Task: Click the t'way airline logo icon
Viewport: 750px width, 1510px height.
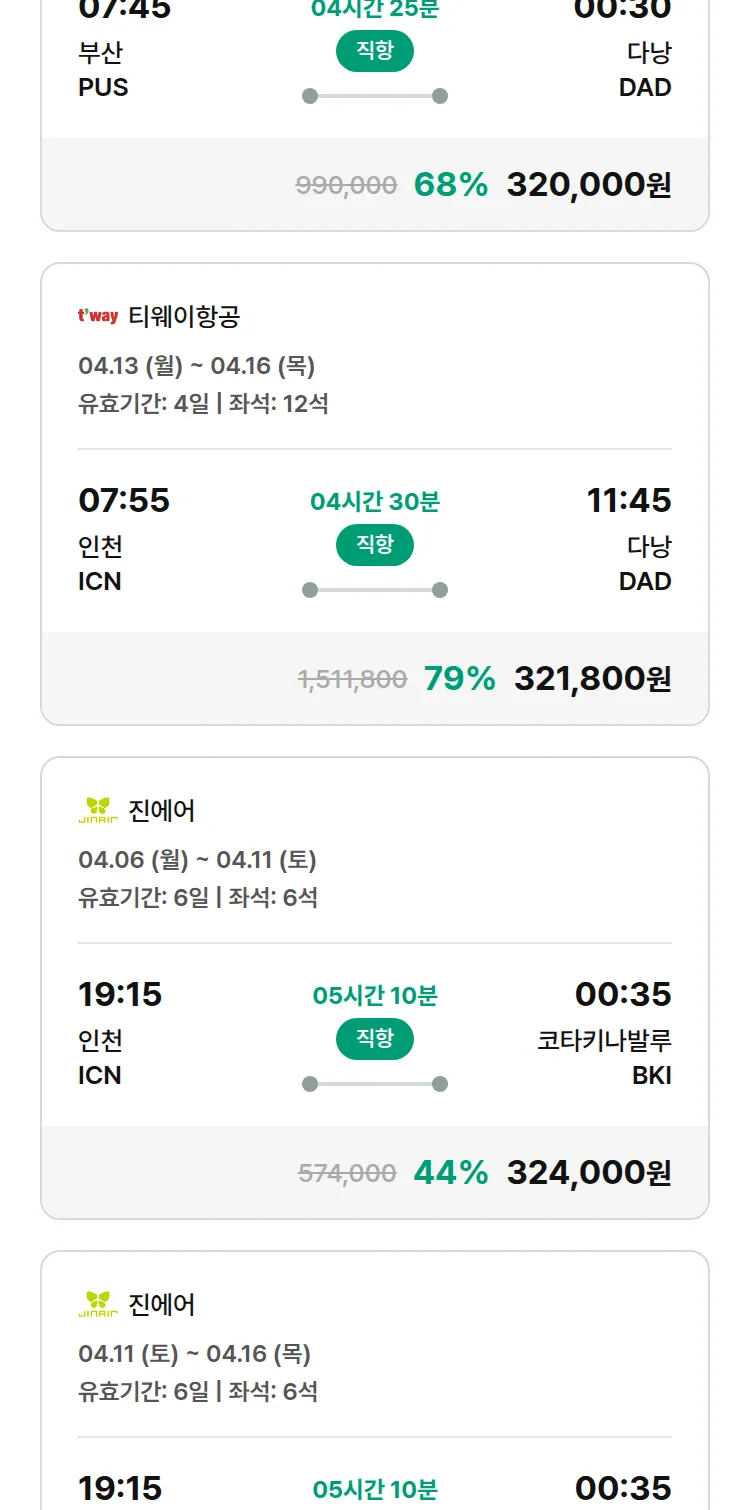Action: coord(98,316)
